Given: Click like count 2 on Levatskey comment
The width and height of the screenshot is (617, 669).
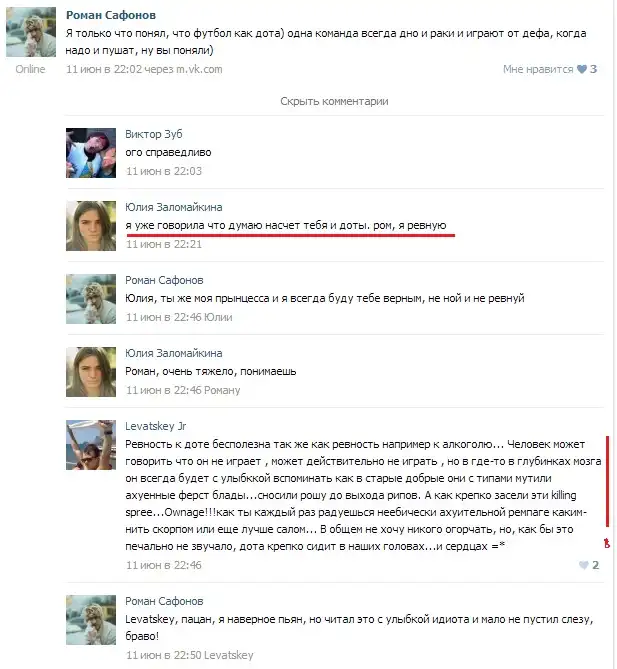Looking at the screenshot, I should 595,565.
